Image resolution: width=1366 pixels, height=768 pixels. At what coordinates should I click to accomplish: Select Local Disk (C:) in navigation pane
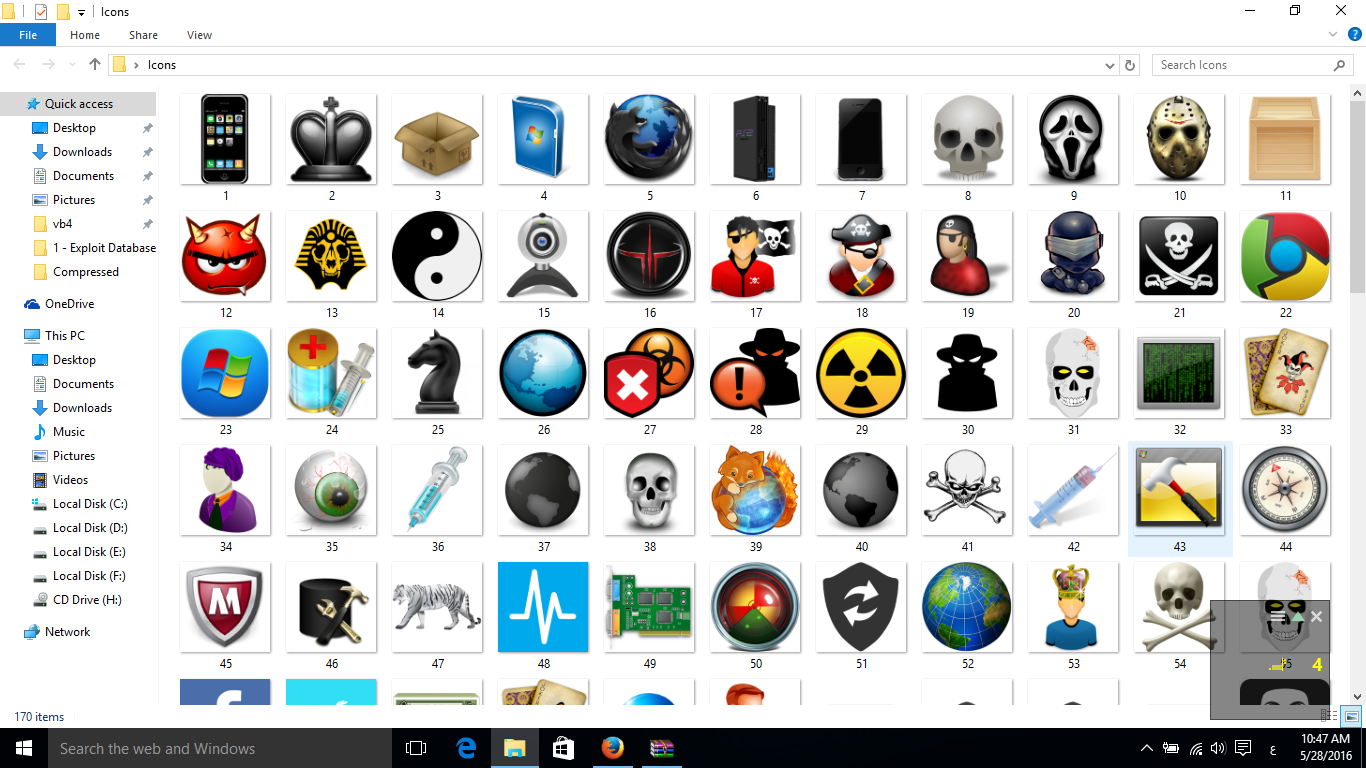90,504
